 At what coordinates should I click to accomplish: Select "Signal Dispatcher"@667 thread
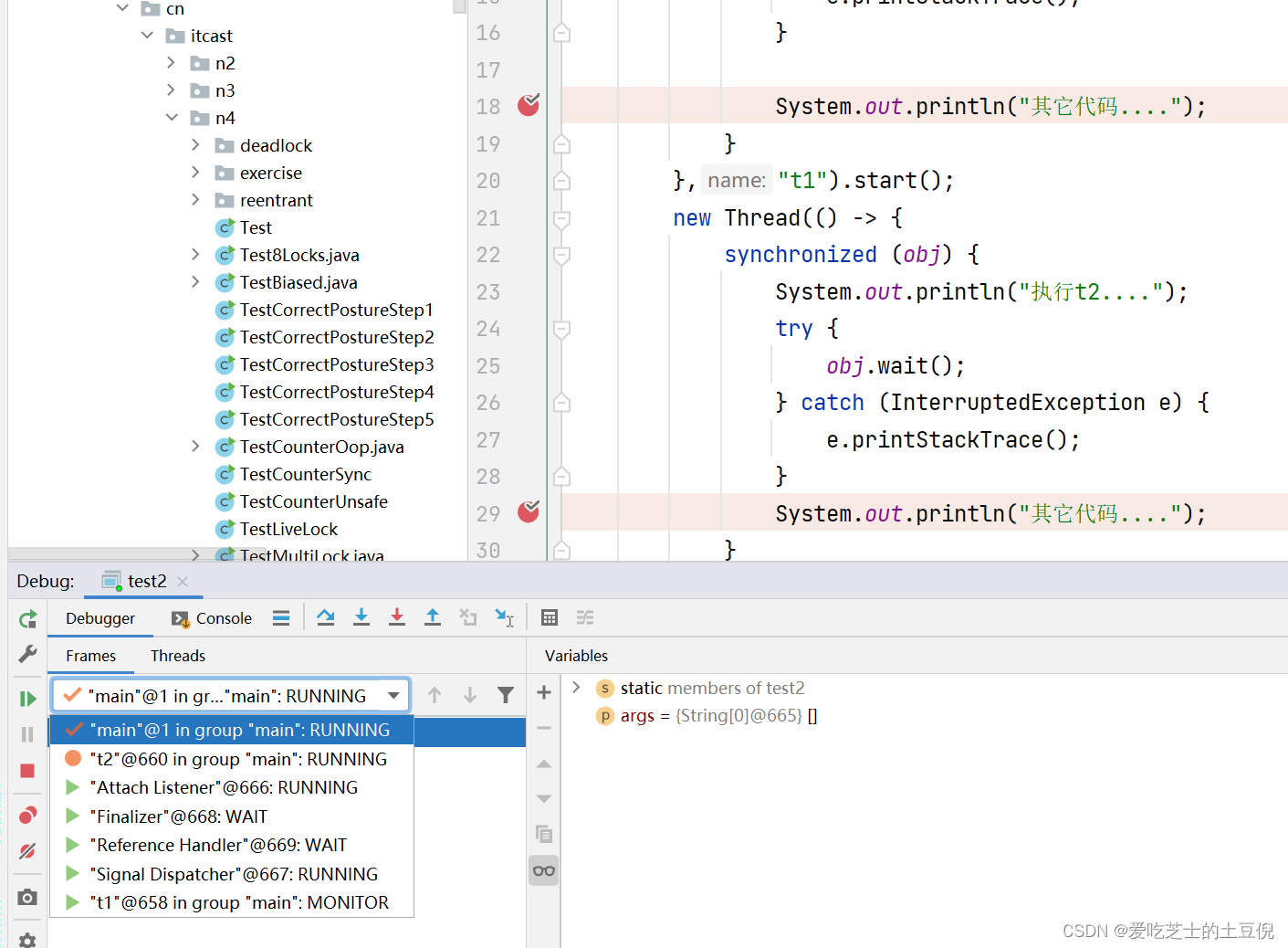tap(232, 874)
